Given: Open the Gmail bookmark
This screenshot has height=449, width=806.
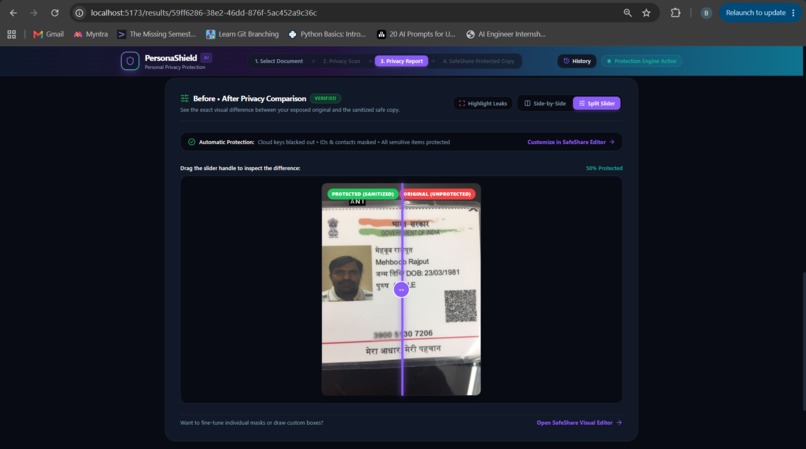Looking at the screenshot, I should tap(48, 34).
